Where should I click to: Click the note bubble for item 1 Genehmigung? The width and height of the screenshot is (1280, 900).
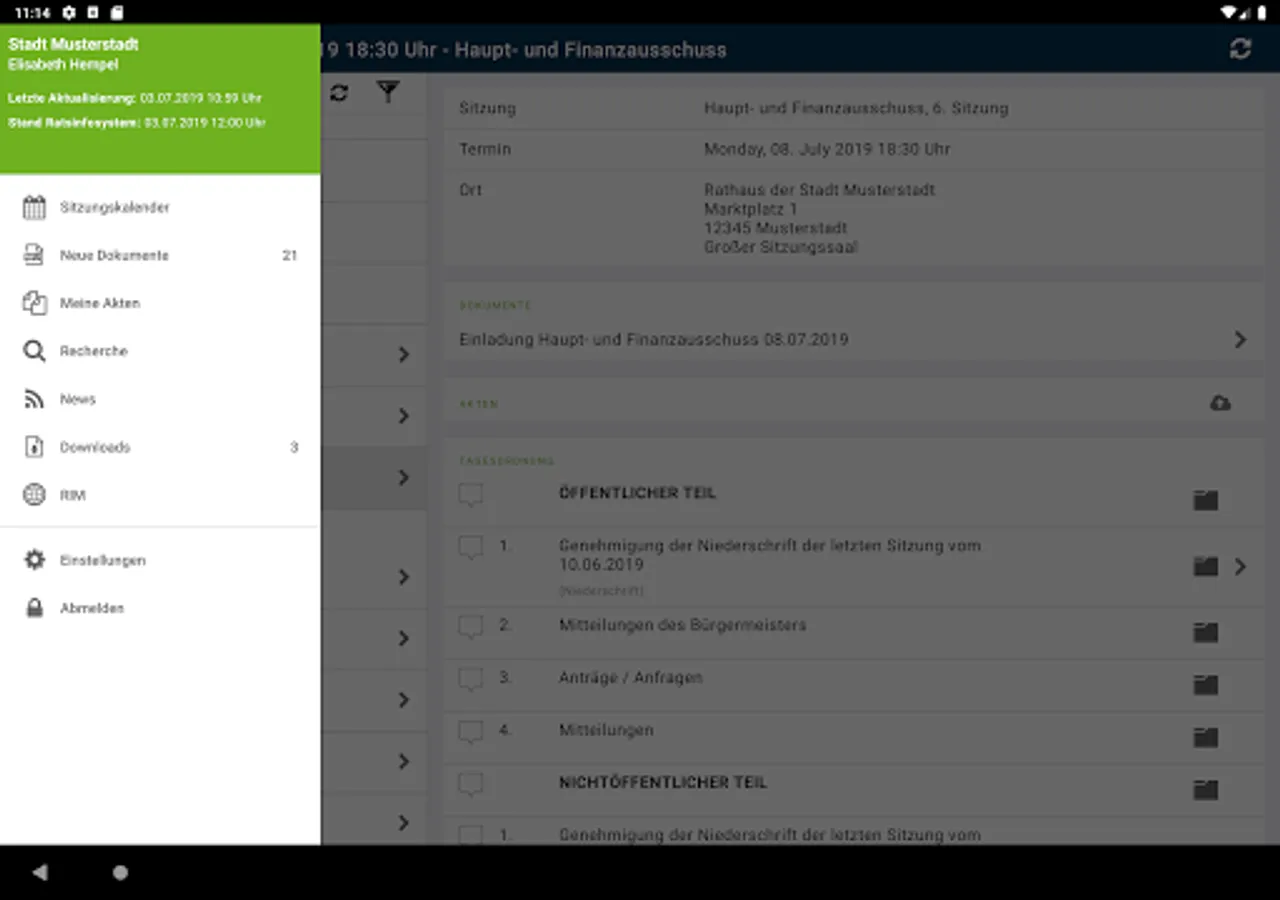point(470,548)
